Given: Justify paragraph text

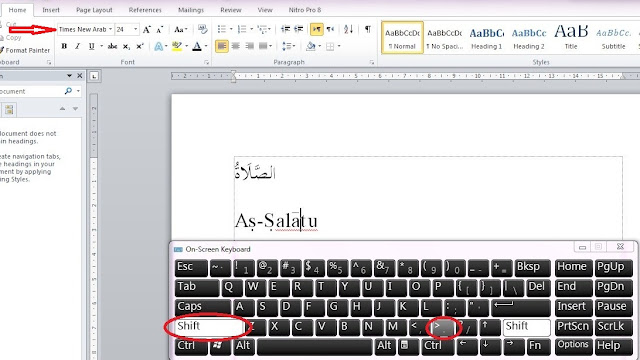Looking at the screenshot, I should pos(262,46).
